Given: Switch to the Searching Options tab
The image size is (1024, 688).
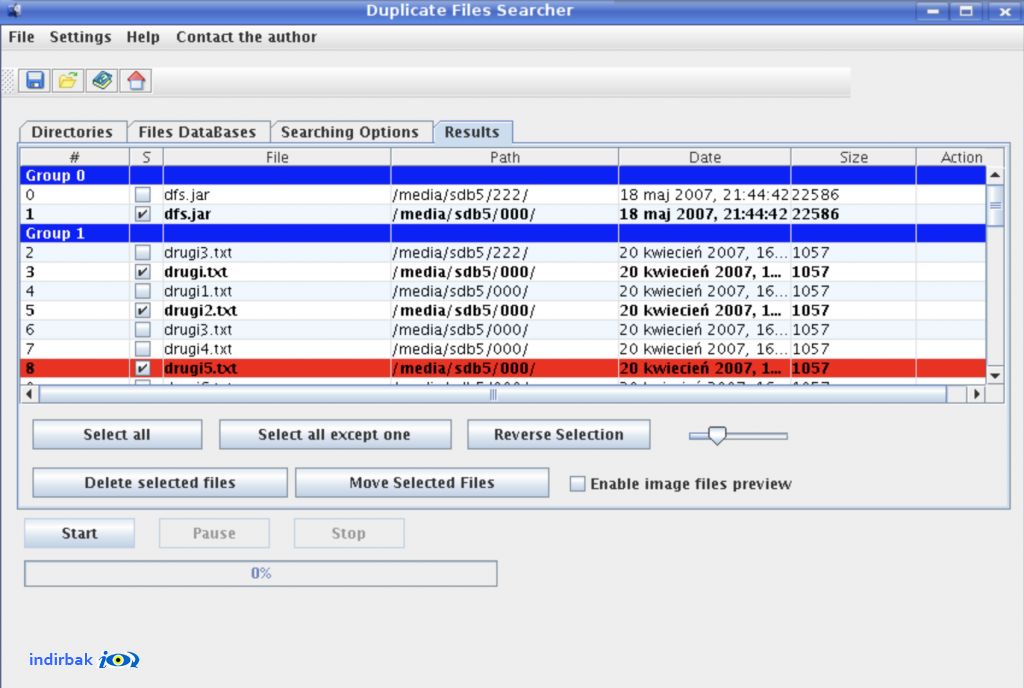Looking at the screenshot, I should (x=349, y=132).
